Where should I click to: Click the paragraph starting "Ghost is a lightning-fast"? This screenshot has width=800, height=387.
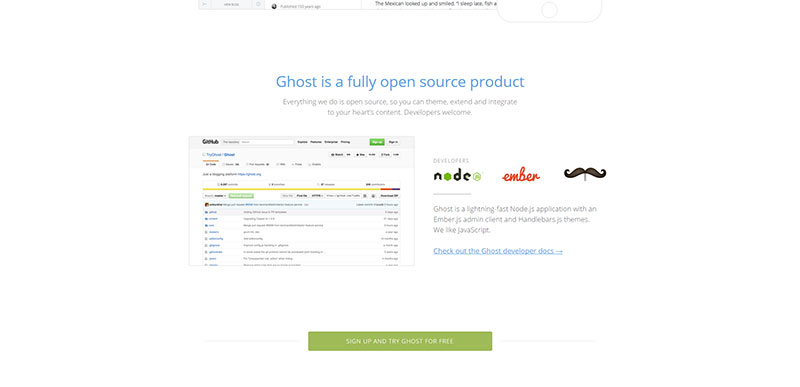(515, 219)
